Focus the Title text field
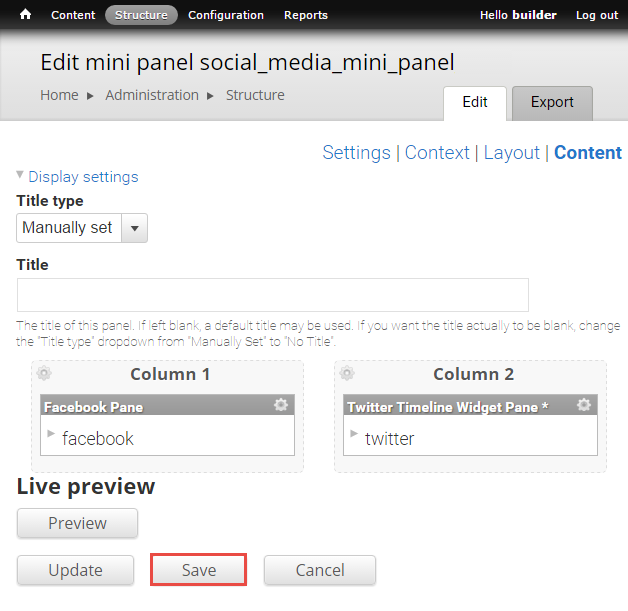The height and width of the screenshot is (611, 628). (x=273, y=295)
